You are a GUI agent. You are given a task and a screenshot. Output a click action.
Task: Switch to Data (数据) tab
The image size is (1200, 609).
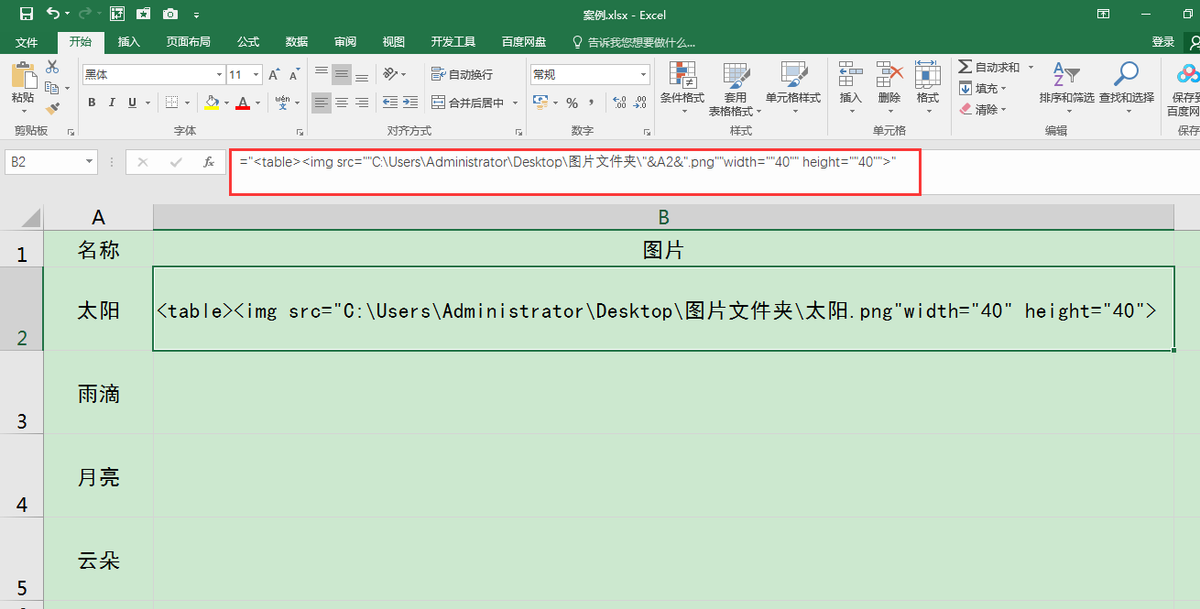[297, 42]
